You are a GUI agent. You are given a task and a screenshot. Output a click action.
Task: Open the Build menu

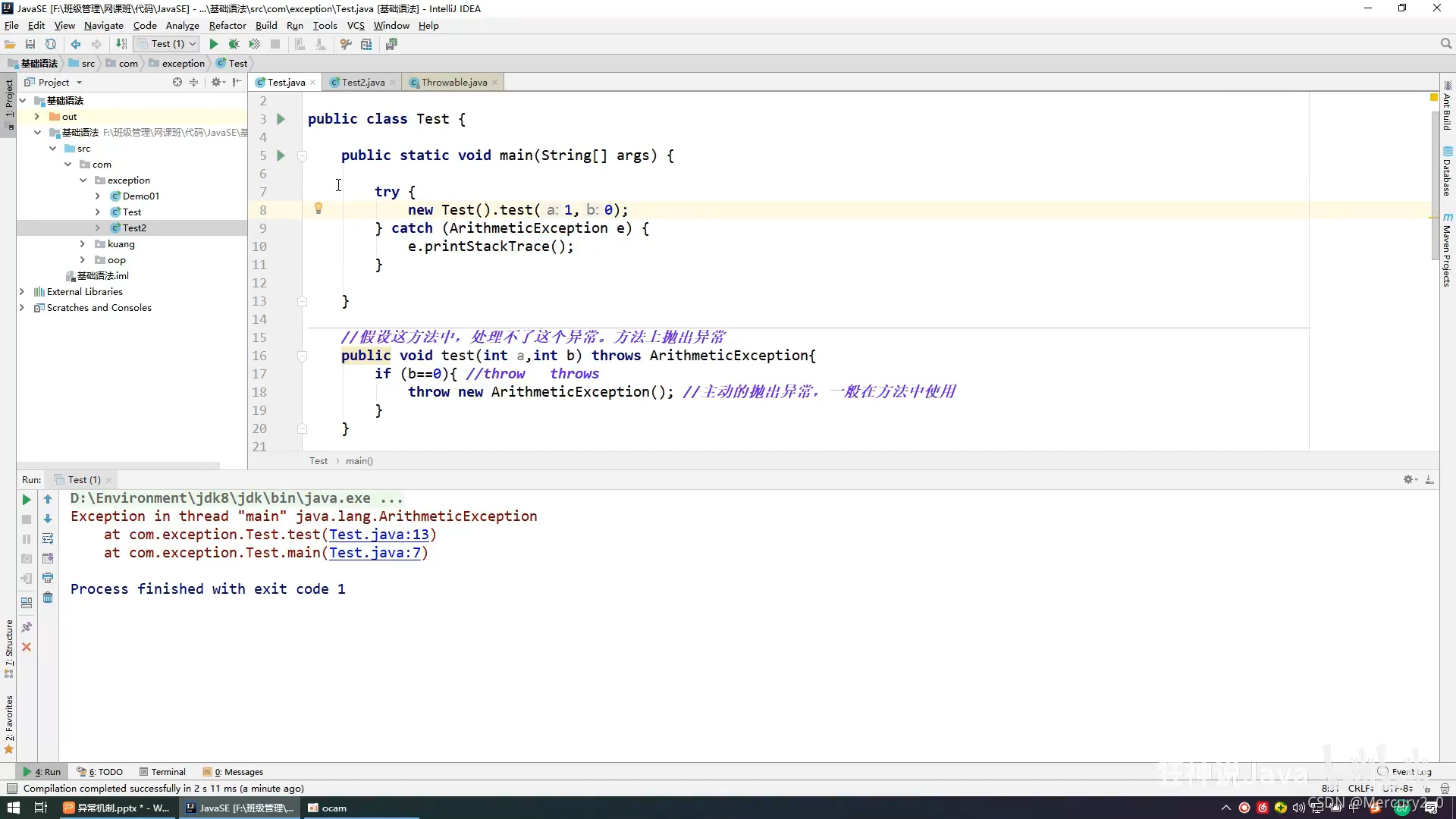[x=266, y=25]
